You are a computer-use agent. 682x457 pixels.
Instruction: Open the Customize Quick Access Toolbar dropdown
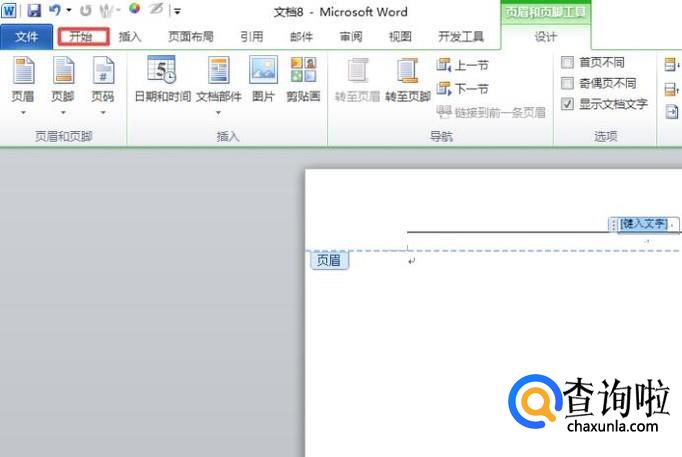pos(177,11)
